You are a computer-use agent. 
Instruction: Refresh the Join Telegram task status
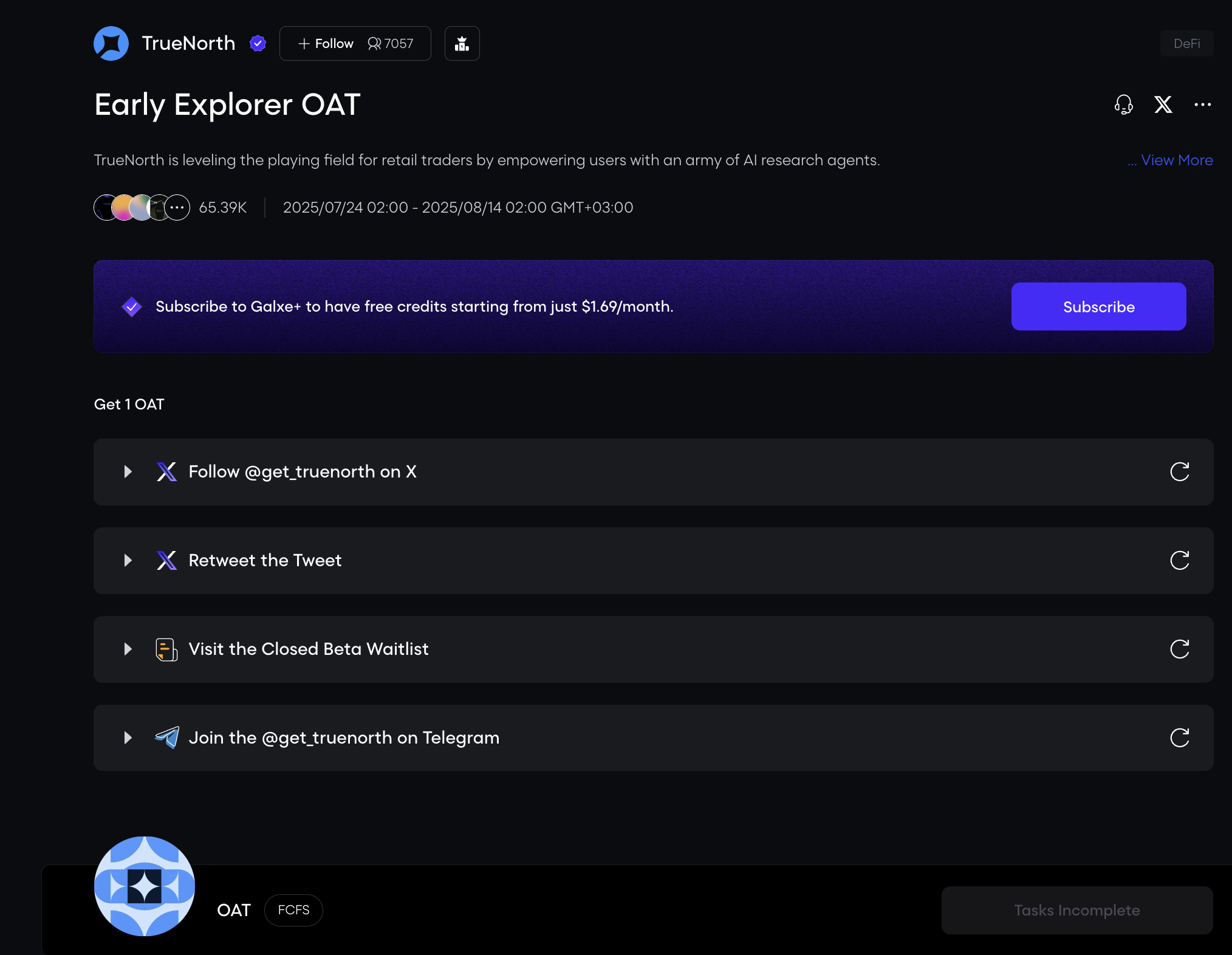pyautogui.click(x=1179, y=738)
